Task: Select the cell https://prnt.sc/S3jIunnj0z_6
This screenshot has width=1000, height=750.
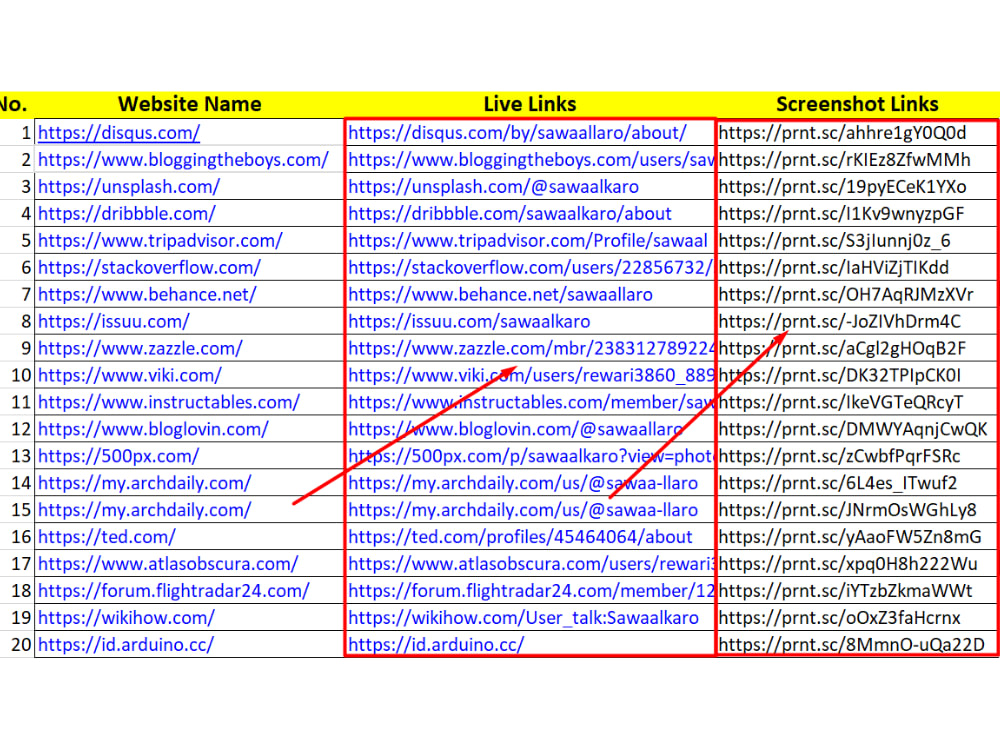Action: point(857,240)
